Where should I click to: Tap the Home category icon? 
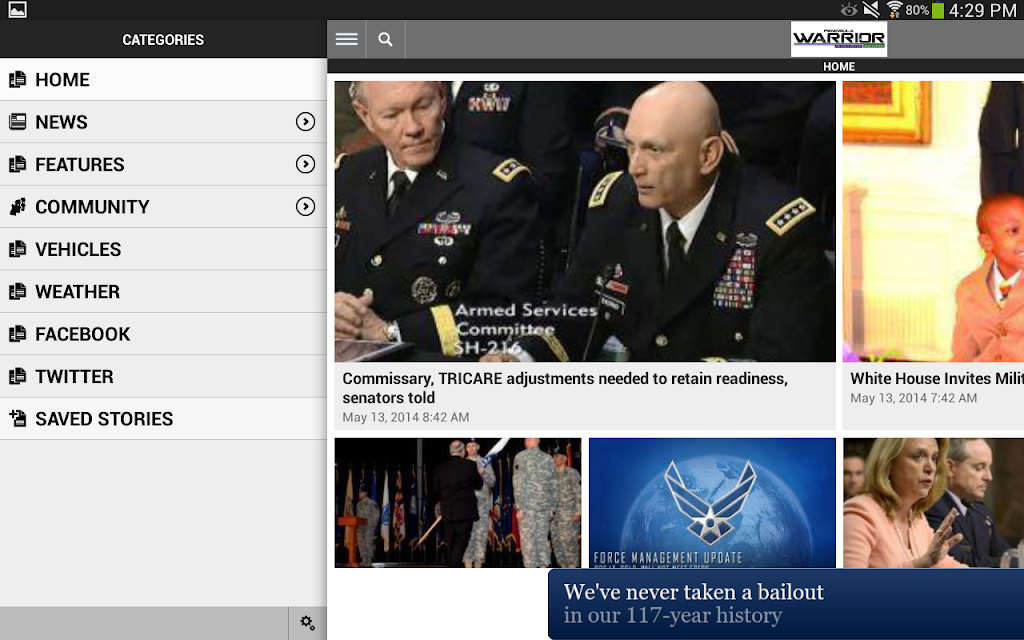pyautogui.click(x=18, y=79)
